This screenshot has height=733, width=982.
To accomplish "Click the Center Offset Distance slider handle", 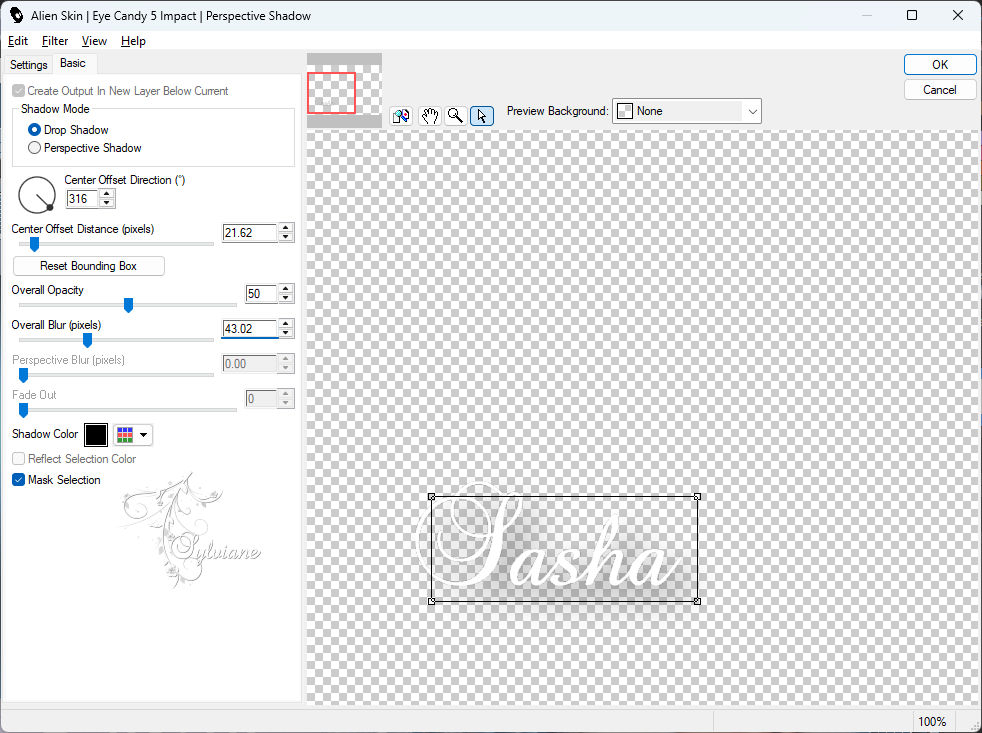I will click(x=34, y=244).
